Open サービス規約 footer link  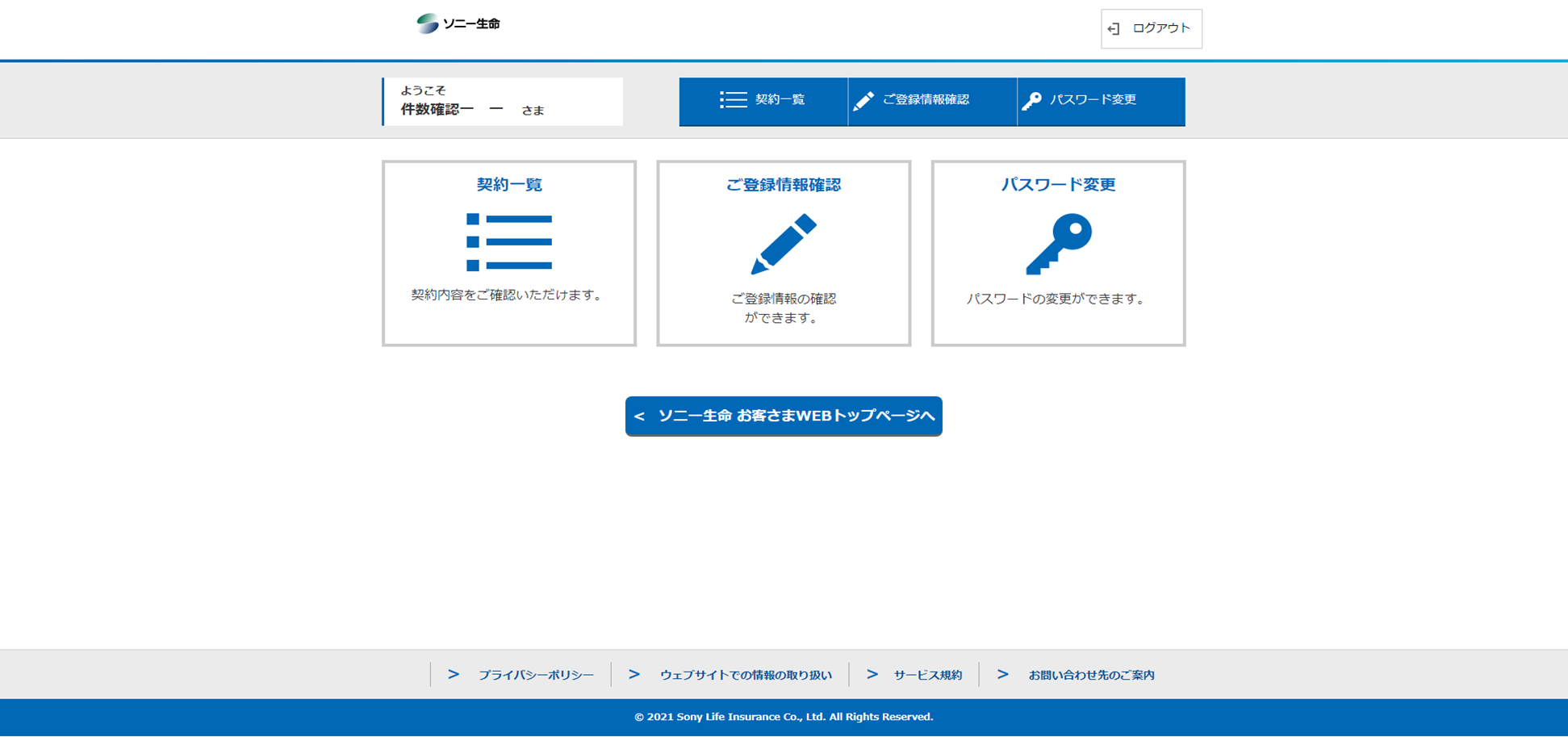pyautogui.click(x=927, y=675)
